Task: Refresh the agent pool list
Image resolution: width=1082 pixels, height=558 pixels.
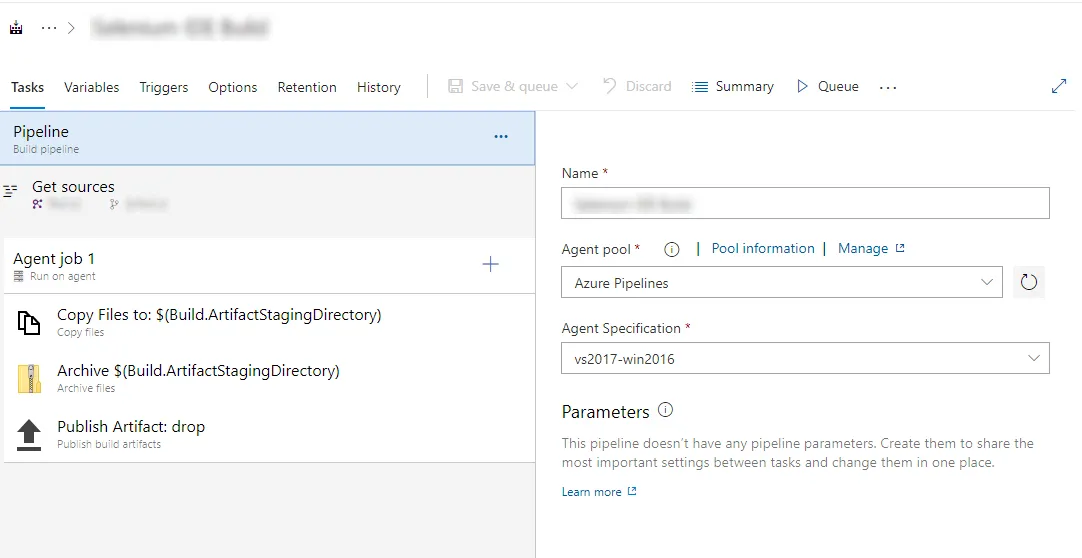Action: click(x=1028, y=283)
